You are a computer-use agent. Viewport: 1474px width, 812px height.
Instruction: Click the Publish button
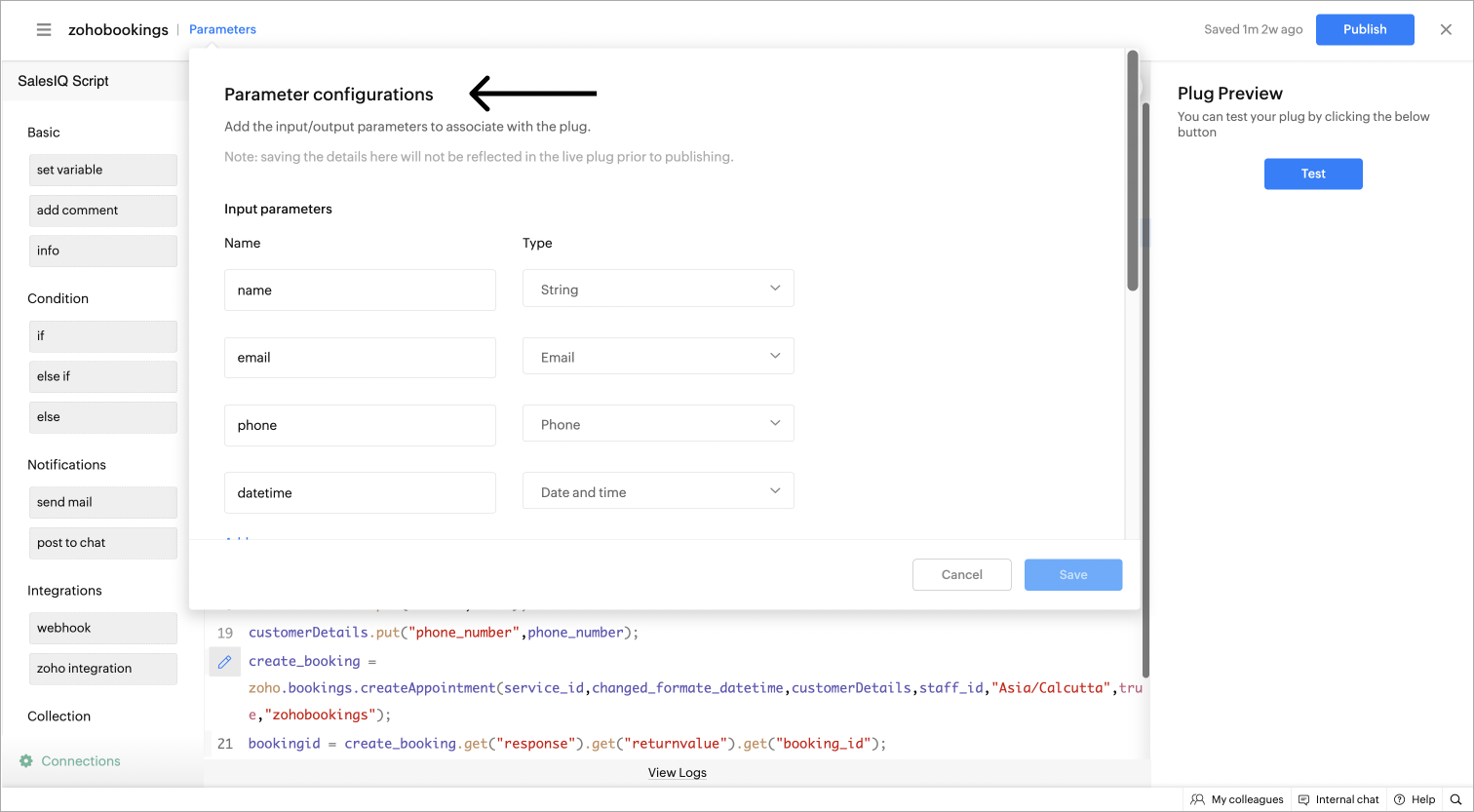click(1364, 29)
